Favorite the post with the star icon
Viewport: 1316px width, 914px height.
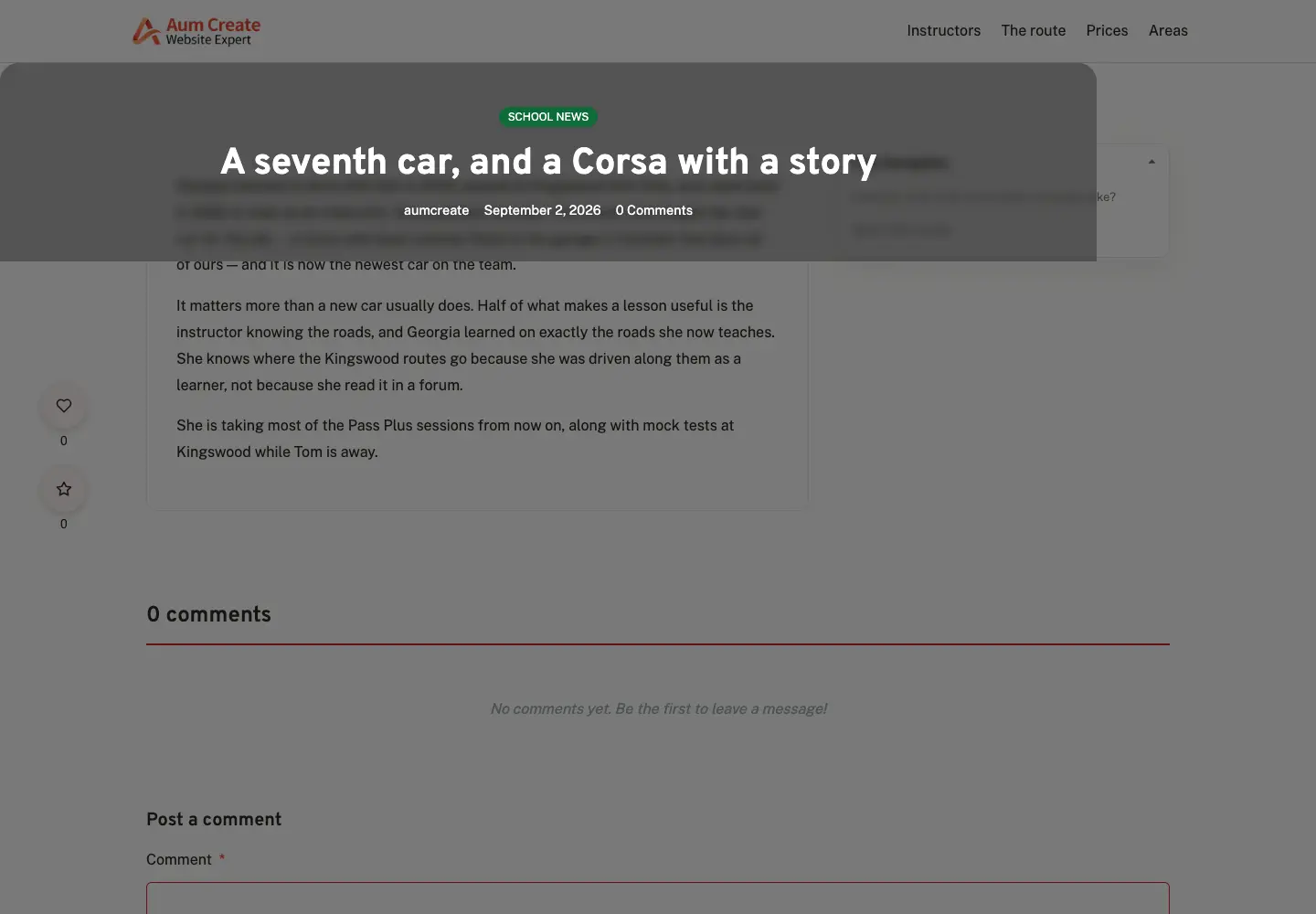pos(63,488)
